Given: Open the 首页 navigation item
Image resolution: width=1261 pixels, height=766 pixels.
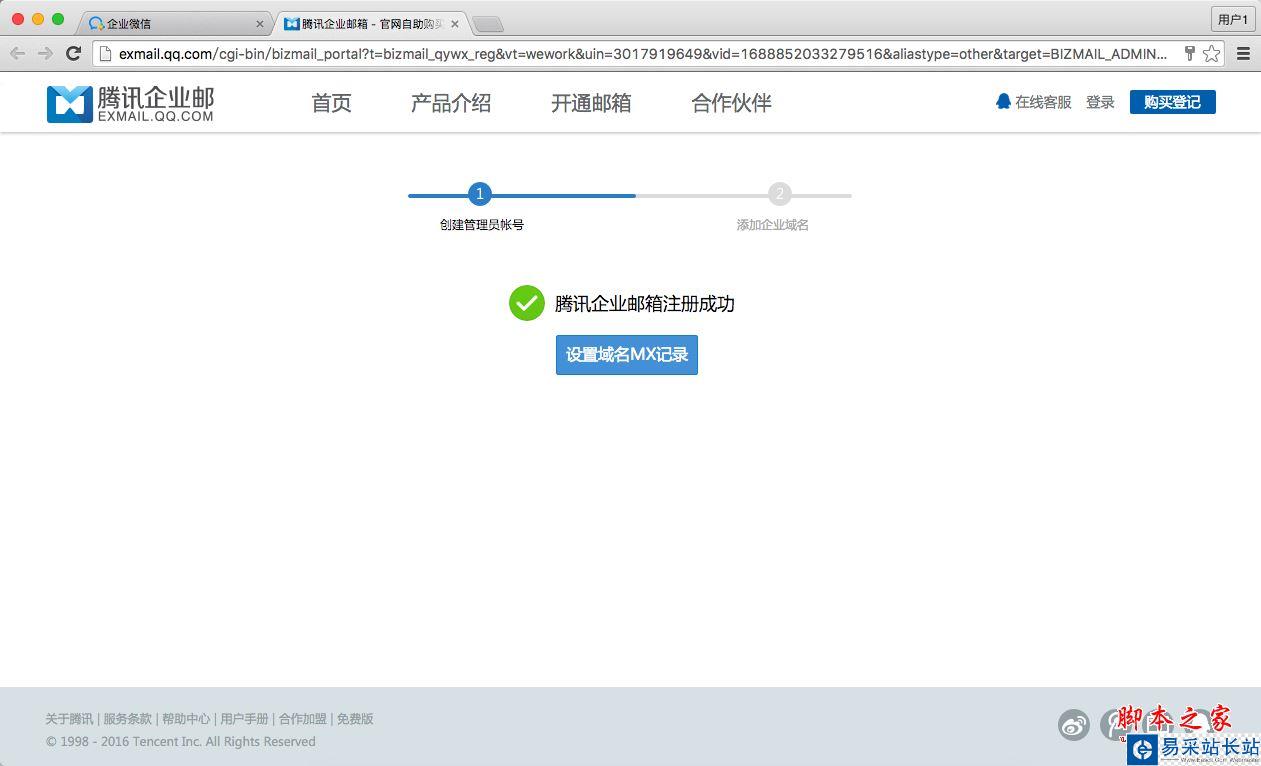Looking at the screenshot, I should coord(331,103).
